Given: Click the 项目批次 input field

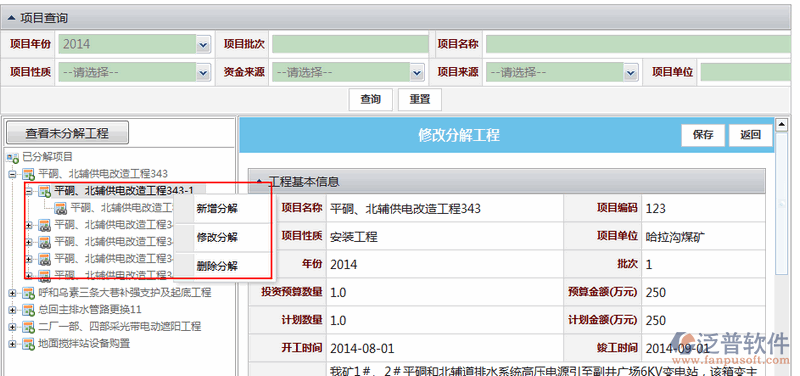Looking at the screenshot, I should (x=350, y=44).
